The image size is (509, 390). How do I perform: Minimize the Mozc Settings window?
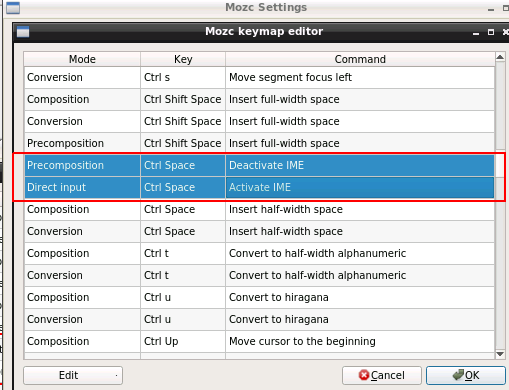pyautogui.click(x=491, y=9)
